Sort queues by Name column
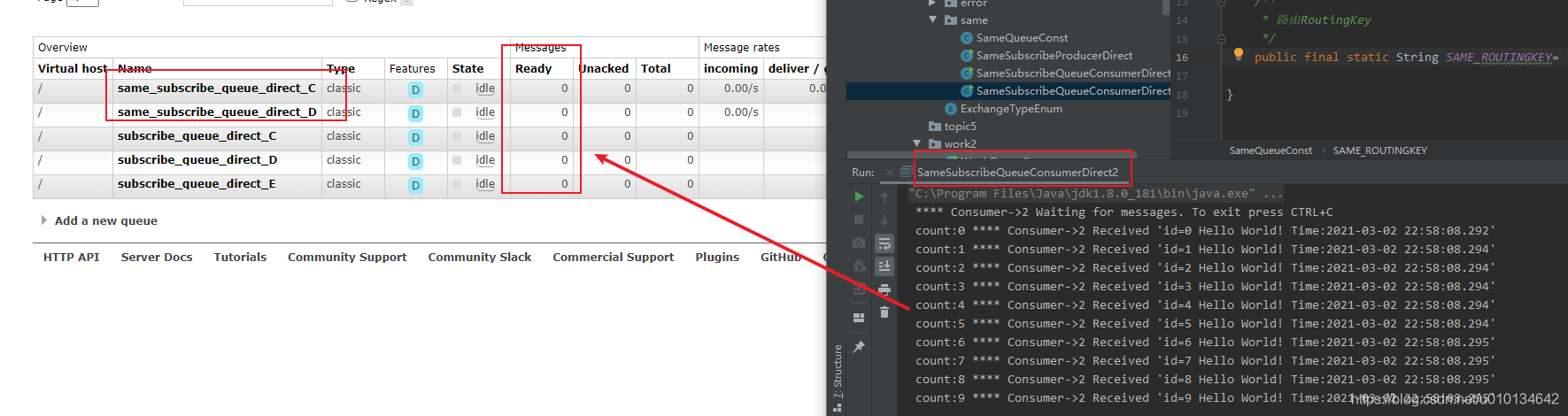The image size is (1568, 416). [x=135, y=68]
